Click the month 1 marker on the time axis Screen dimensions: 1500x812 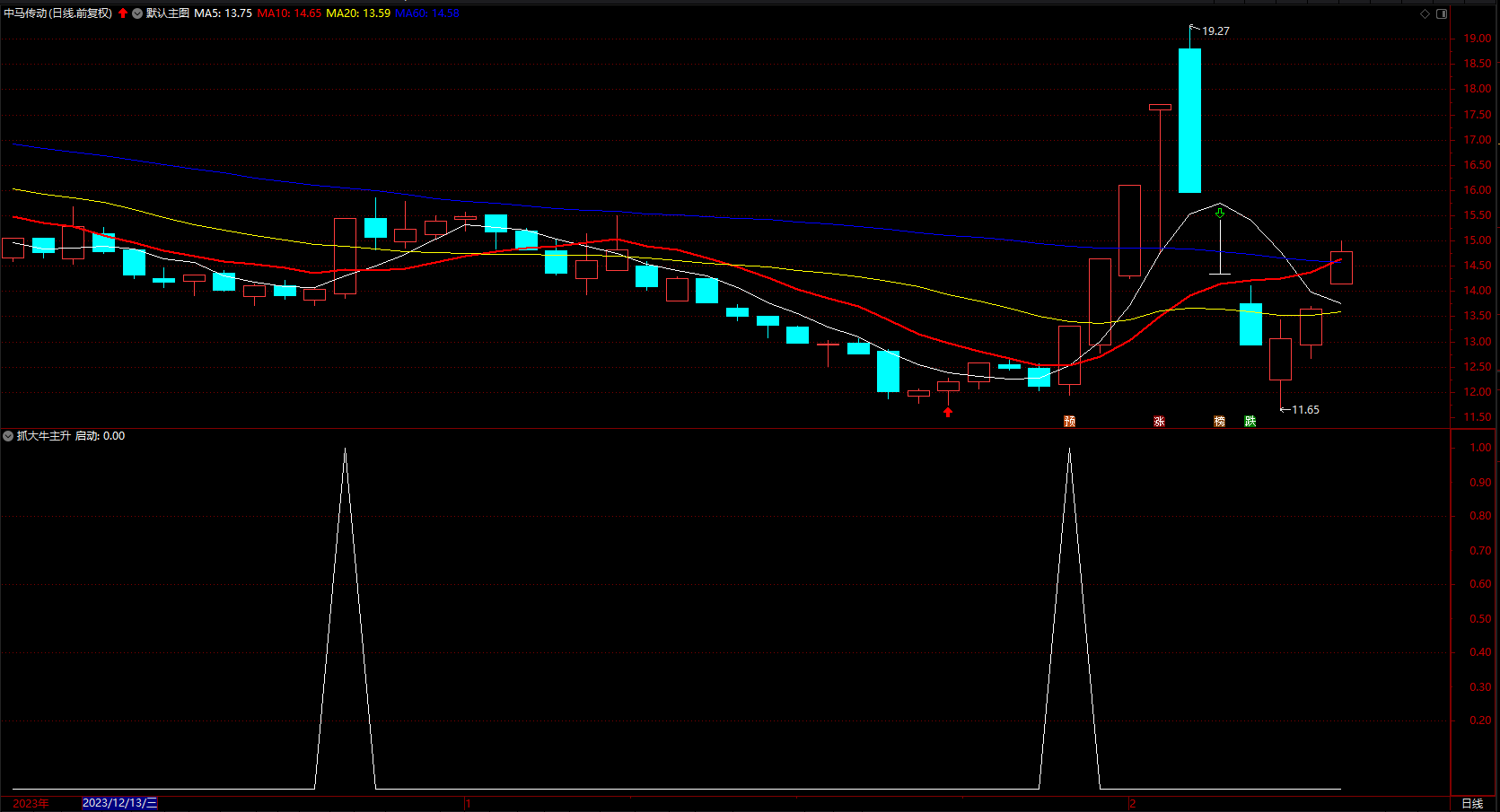tap(469, 803)
